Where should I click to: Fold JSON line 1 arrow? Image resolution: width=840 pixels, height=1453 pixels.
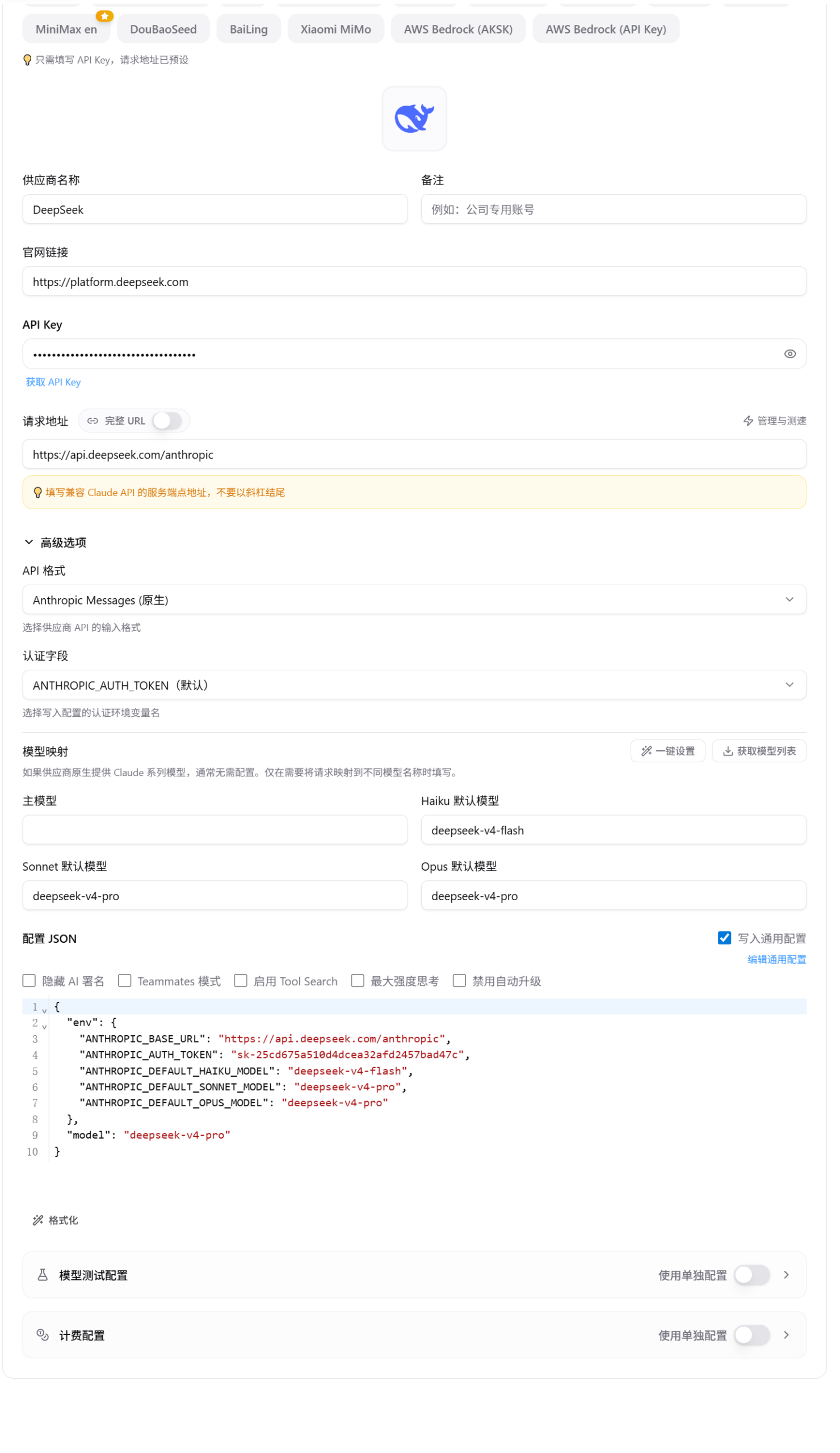(44, 1011)
